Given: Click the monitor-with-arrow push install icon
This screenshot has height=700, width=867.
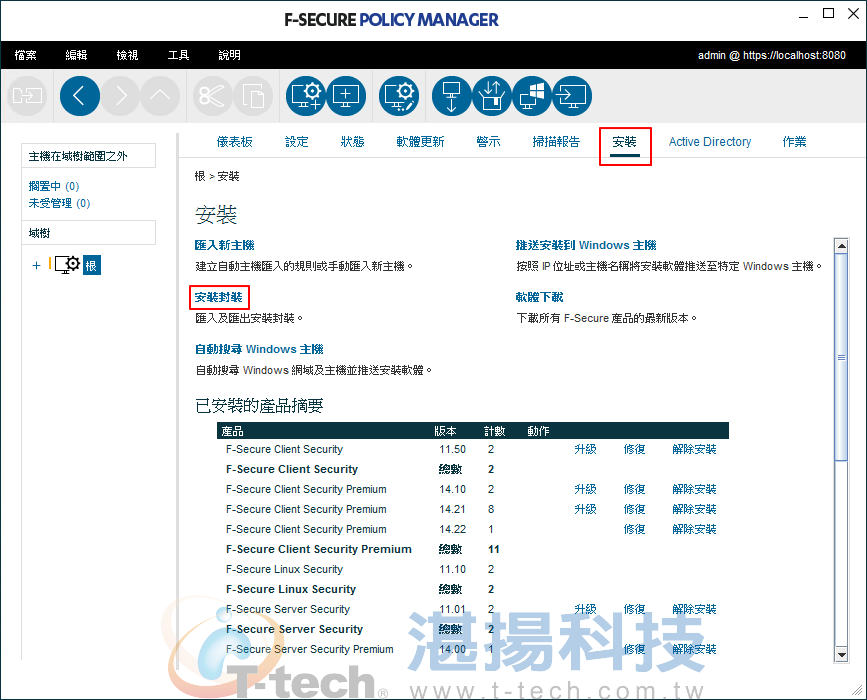Looking at the screenshot, I should point(572,96).
